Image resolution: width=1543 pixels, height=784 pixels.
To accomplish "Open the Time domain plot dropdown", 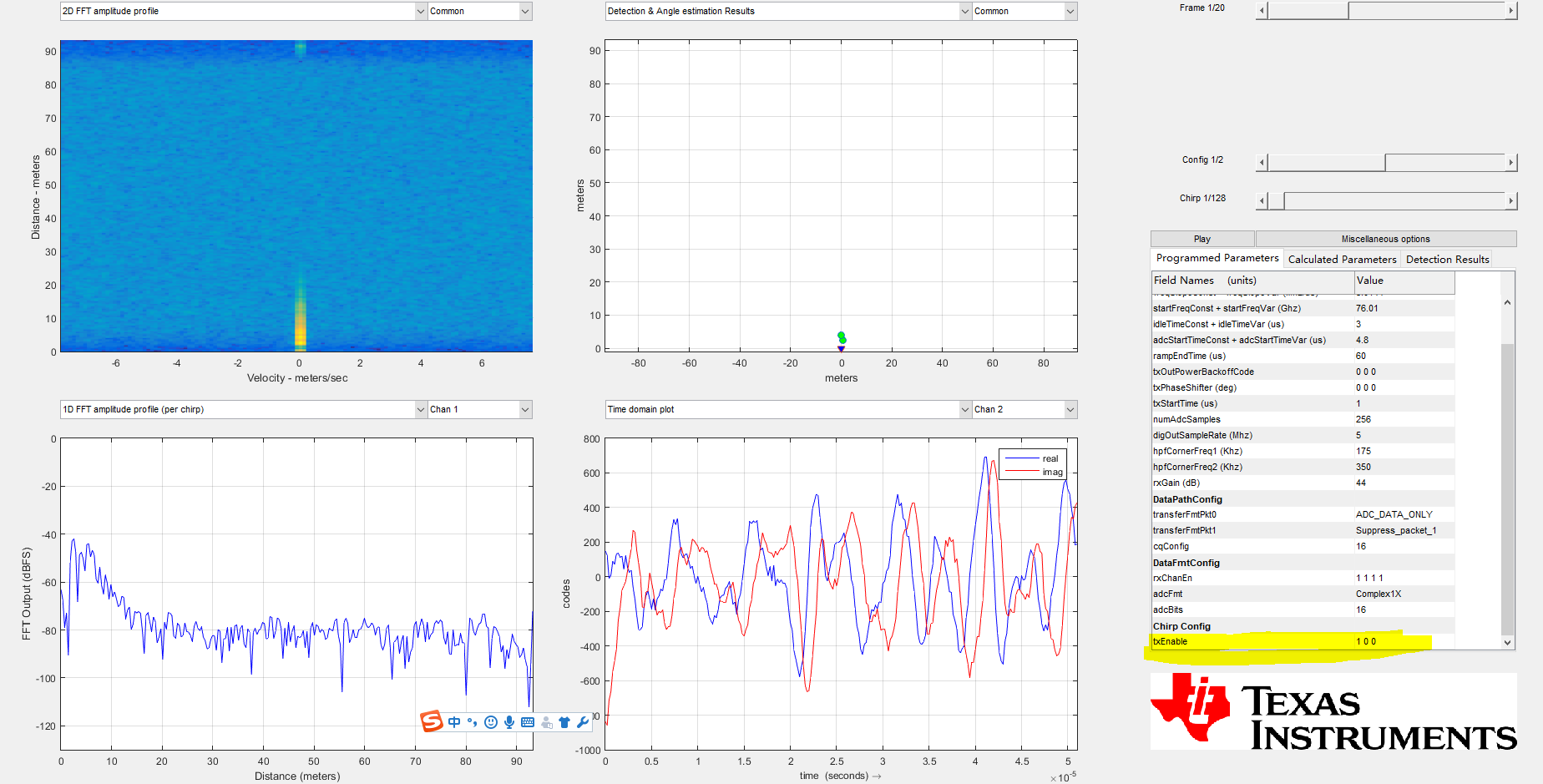I will tap(788, 409).
